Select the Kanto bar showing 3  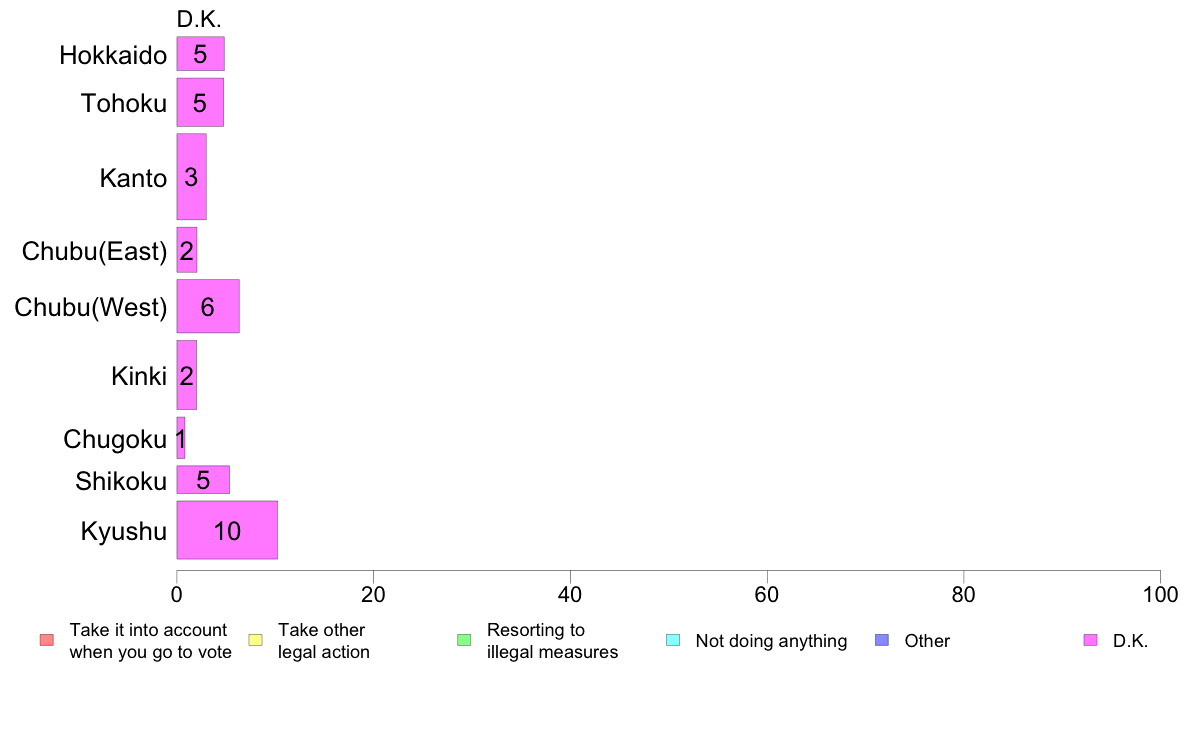[x=192, y=177]
